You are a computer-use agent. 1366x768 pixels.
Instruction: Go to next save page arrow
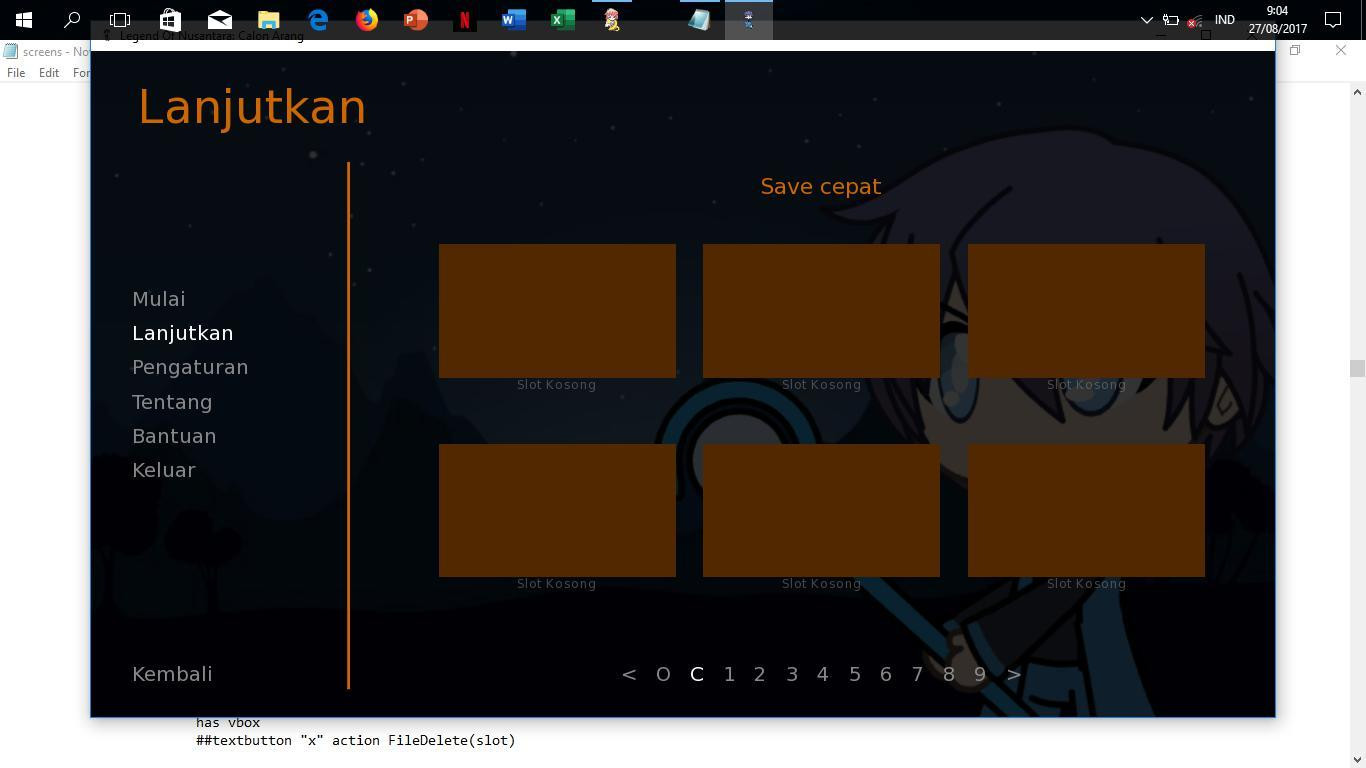[1014, 674]
